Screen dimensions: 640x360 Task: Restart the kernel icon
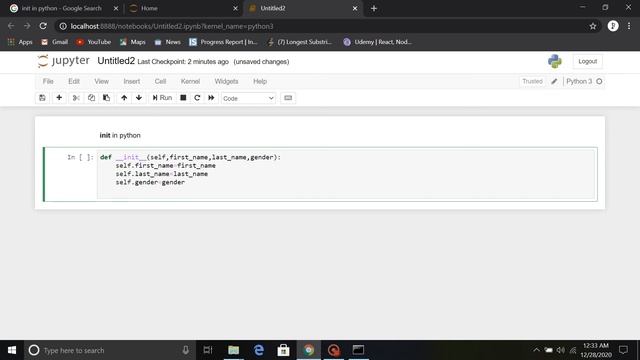pyautogui.click(x=197, y=98)
